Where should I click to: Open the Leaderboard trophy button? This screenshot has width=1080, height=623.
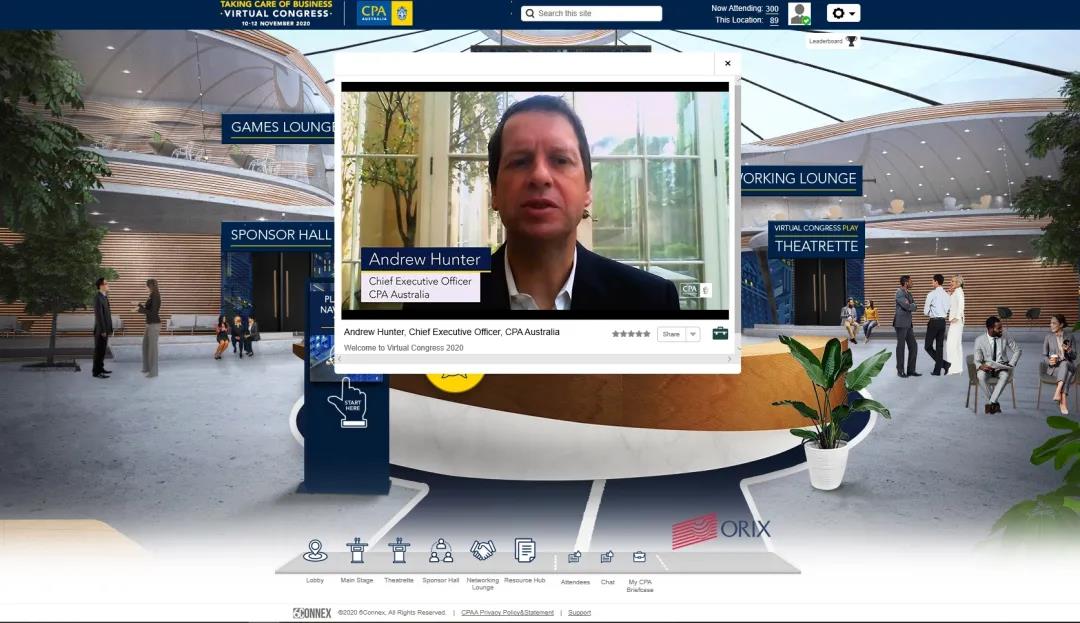click(833, 41)
